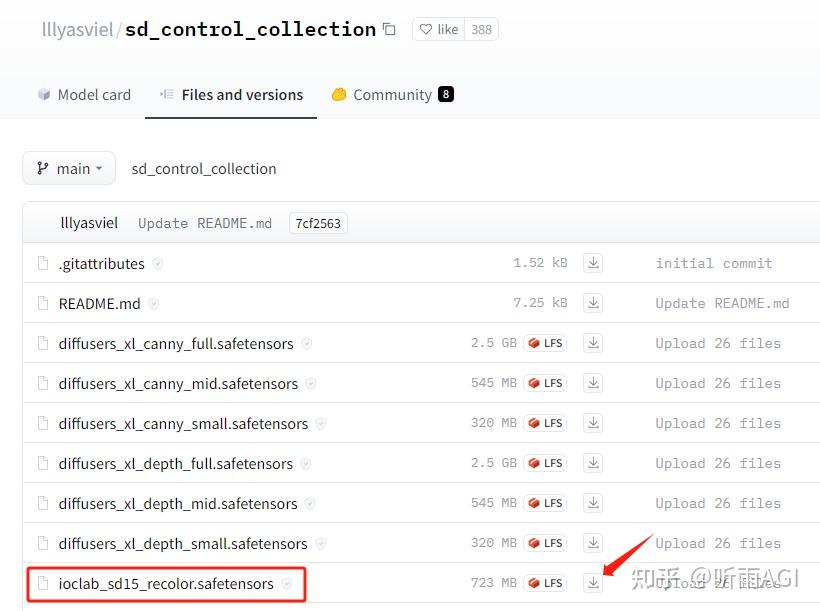Open initial commit message for .gitattributes
This screenshot has height=611, width=820.
pos(714,263)
